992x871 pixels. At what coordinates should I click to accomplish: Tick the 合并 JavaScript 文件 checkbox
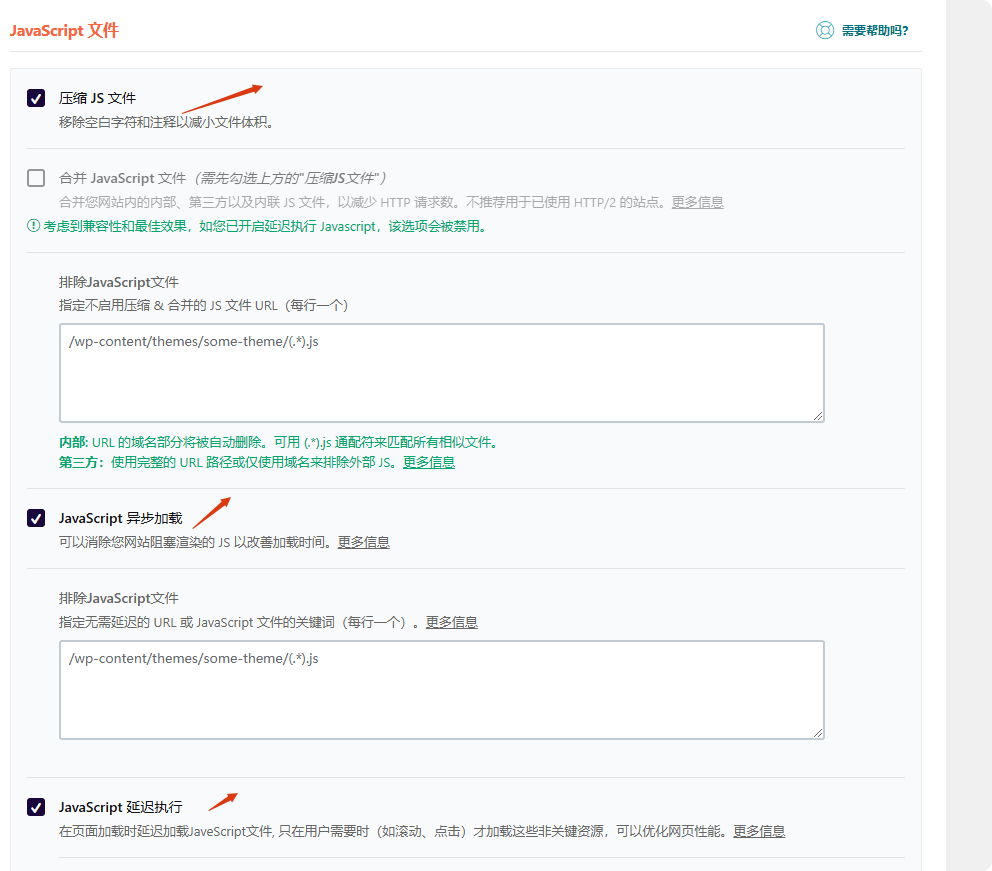(x=36, y=178)
